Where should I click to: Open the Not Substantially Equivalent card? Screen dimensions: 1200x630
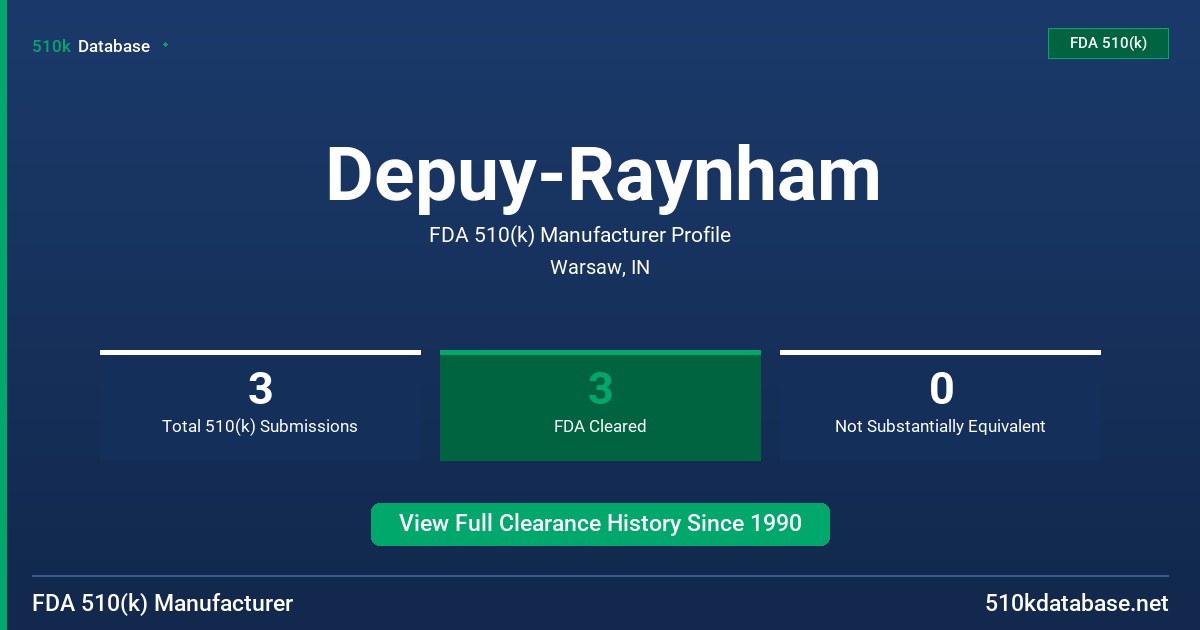pos(940,405)
